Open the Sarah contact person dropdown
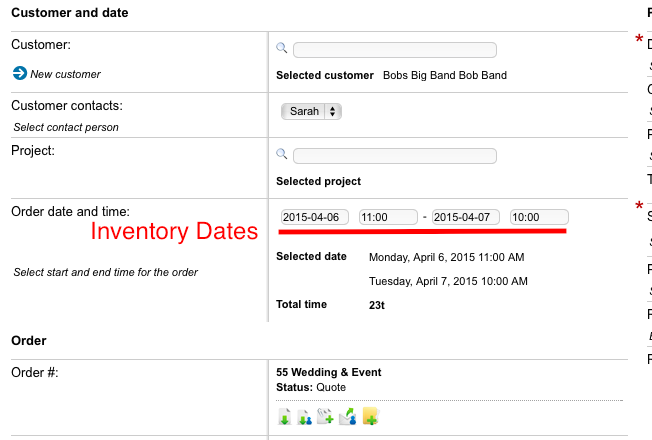 pyautogui.click(x=311, y=111)
